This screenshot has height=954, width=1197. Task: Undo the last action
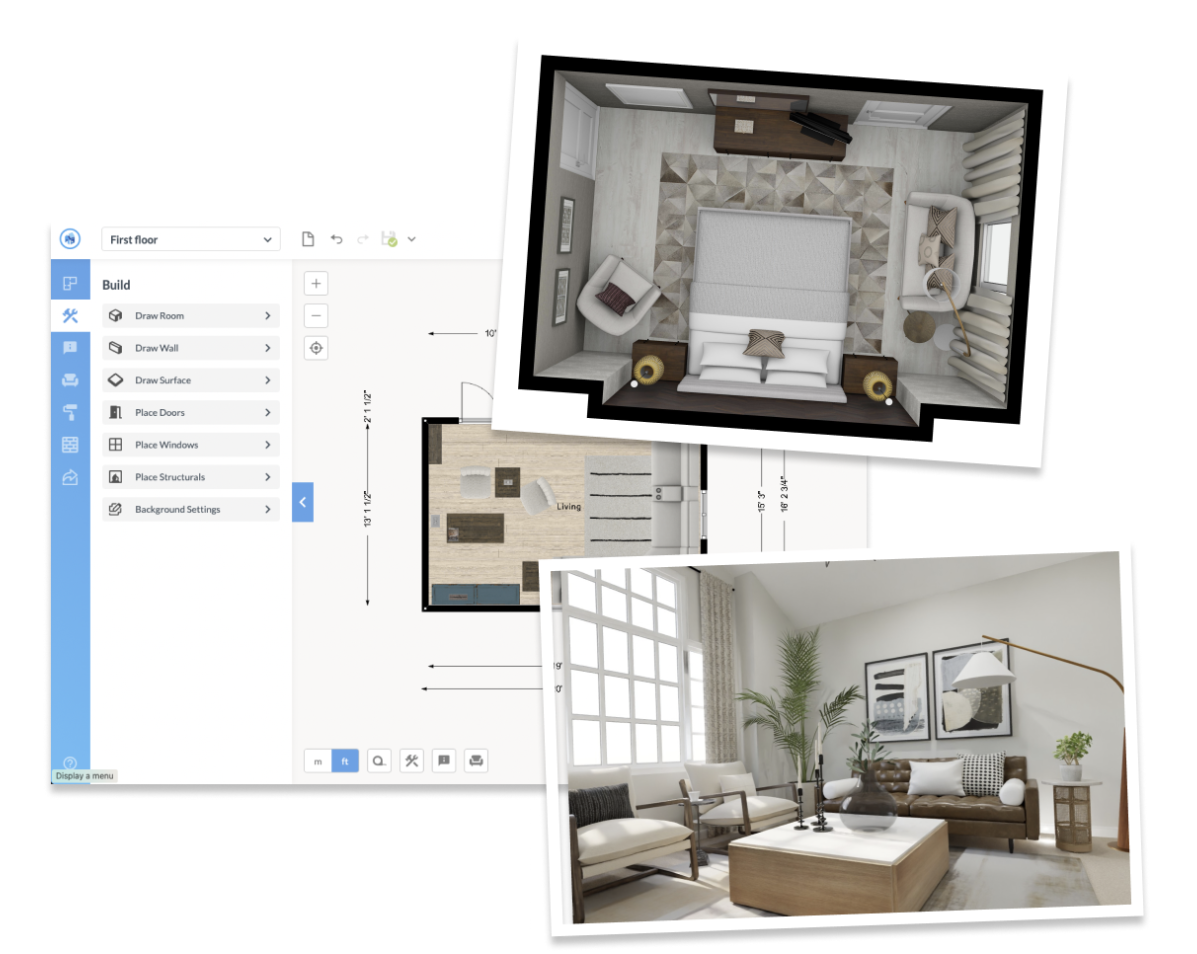click(337, 239)
